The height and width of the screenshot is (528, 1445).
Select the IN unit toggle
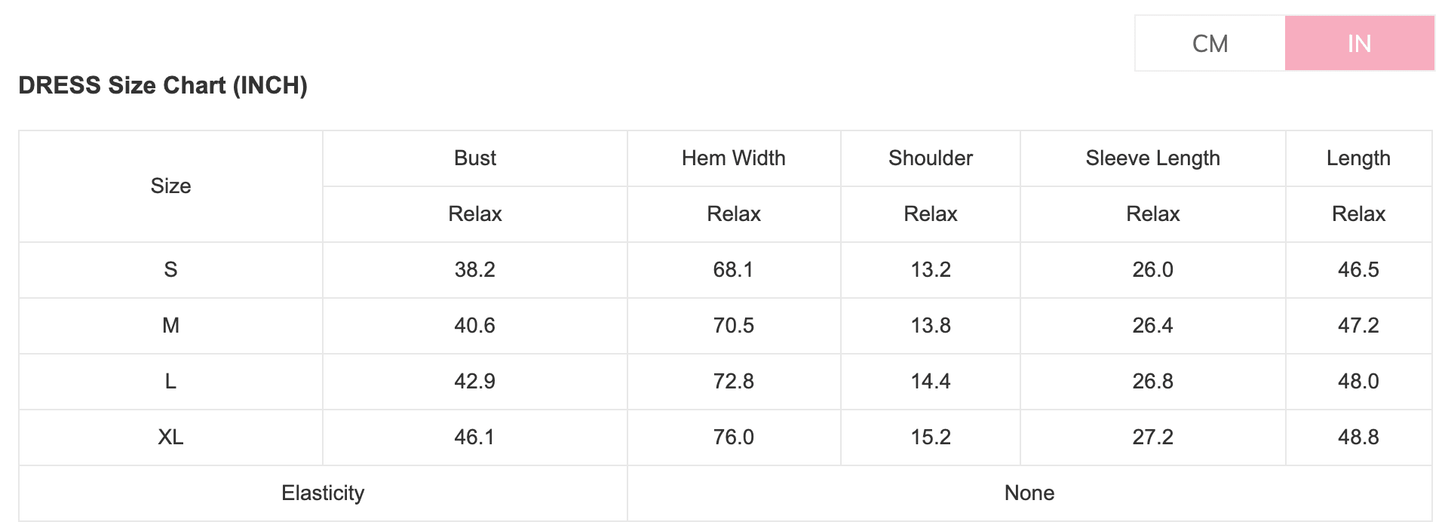(x=1359, y=43)
